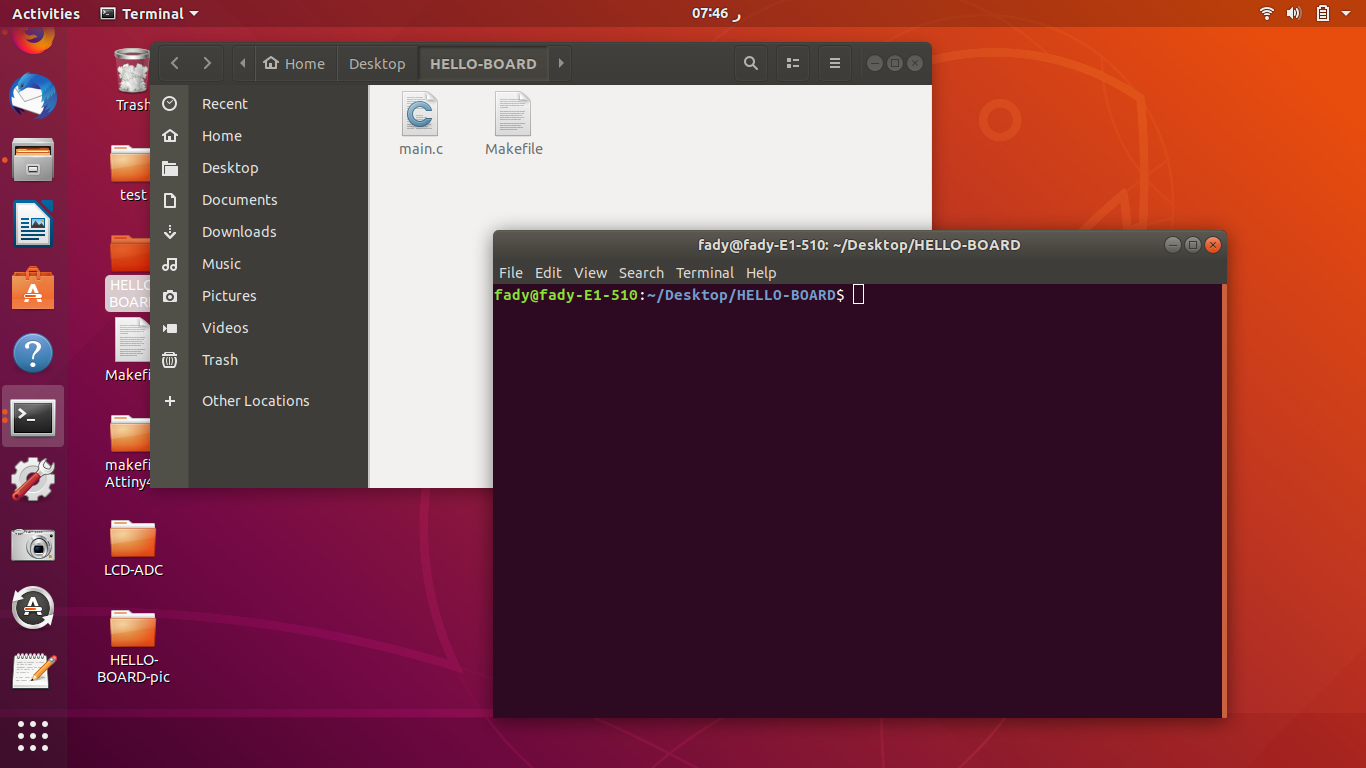Open the Terminal Edit menu
Screen dimensions: 1366x768
(x=548, y=273)
